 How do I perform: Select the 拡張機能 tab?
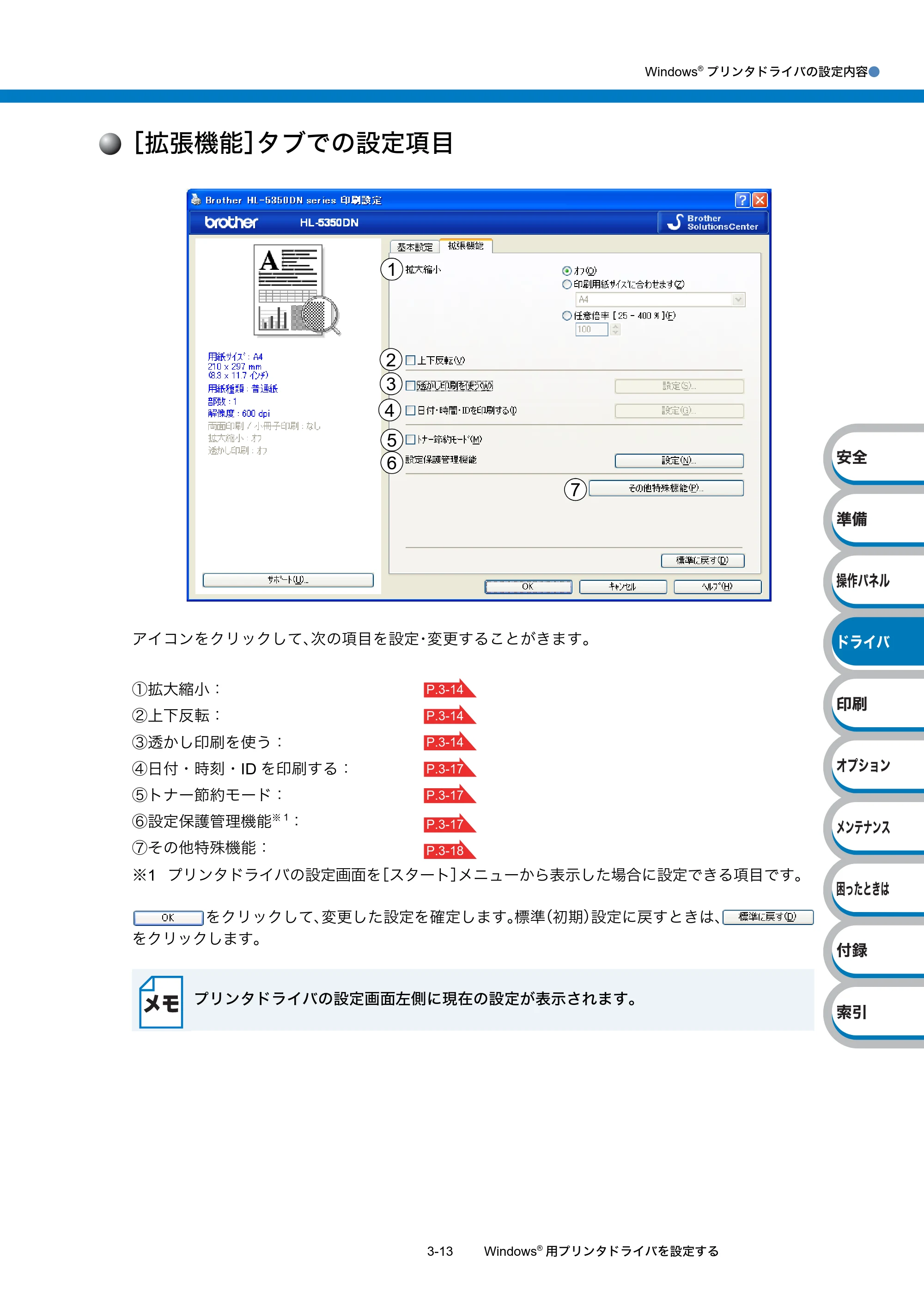pos(466,245)
